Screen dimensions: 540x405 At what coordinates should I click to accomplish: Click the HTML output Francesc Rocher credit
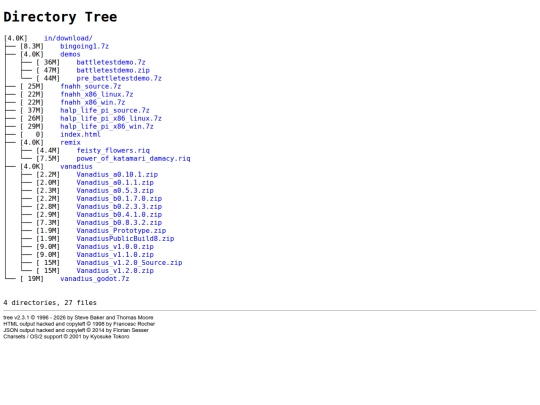tap(79, 324)
